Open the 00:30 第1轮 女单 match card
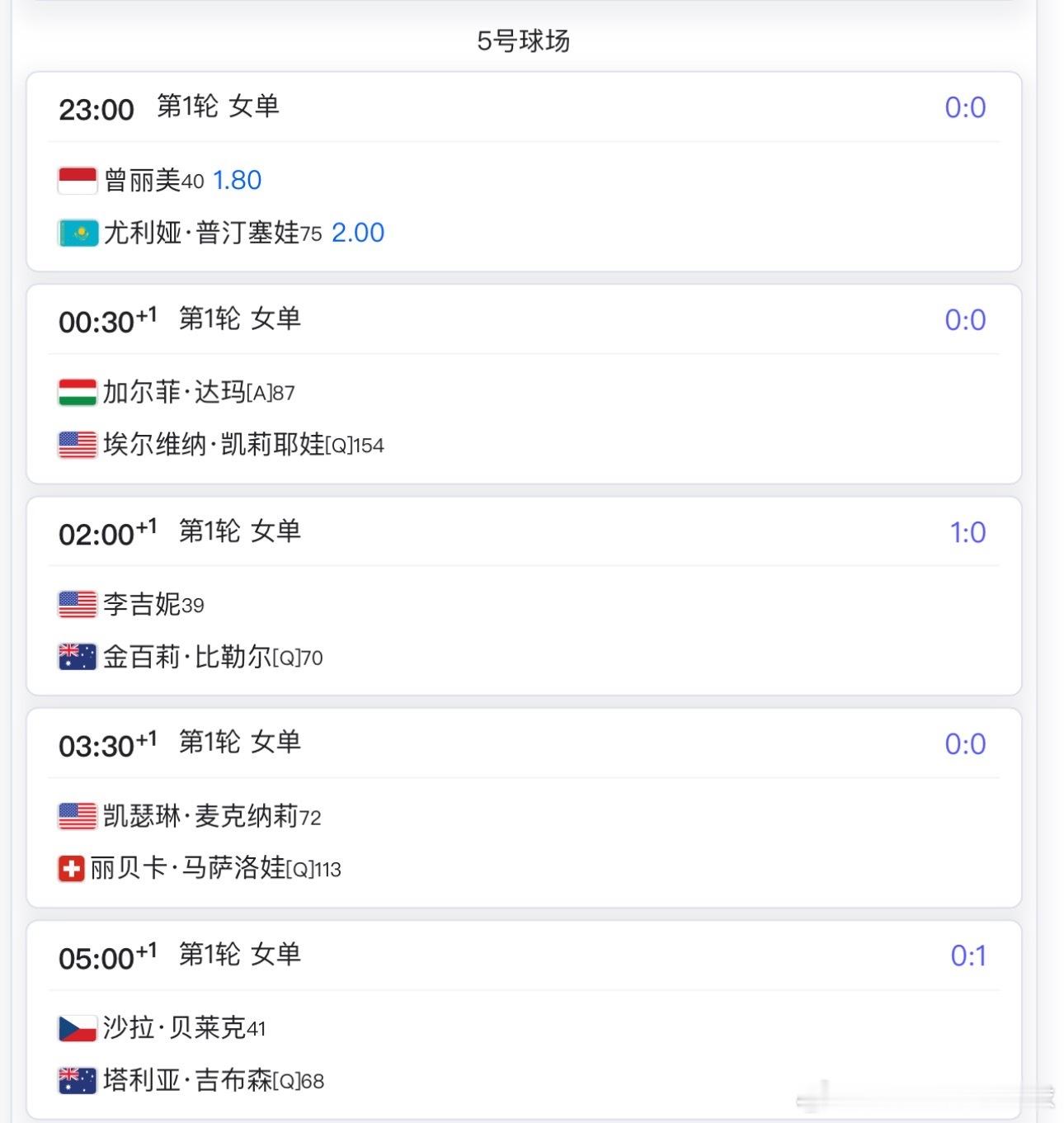 click(524, 385)
